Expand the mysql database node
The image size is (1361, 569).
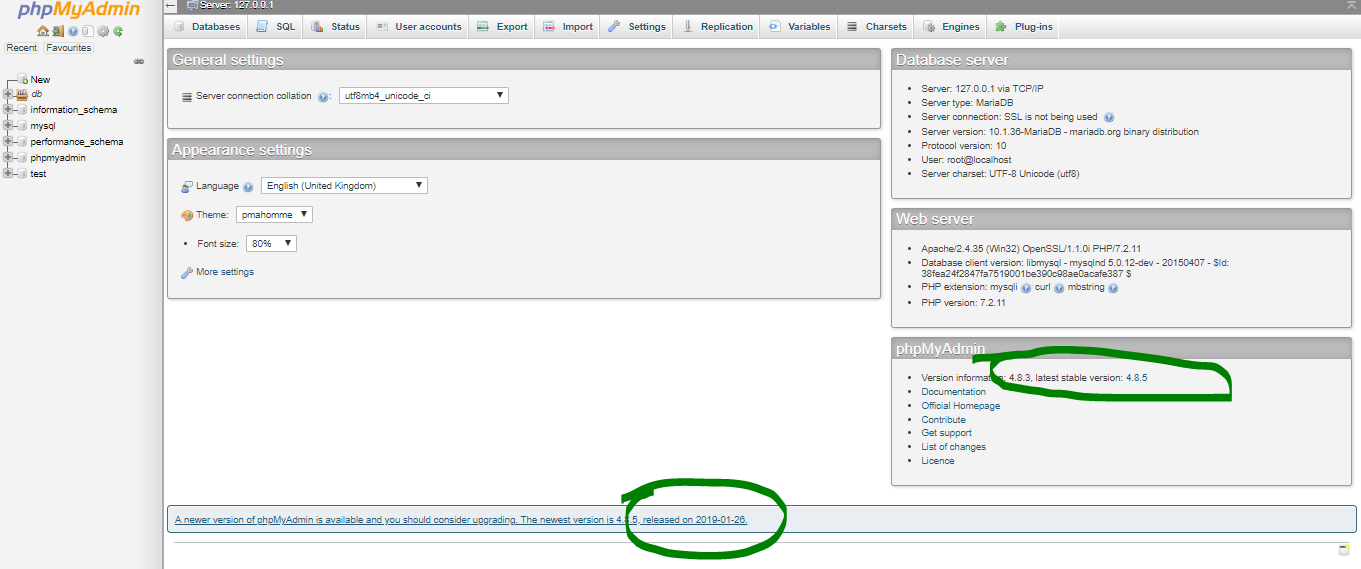[x=8, y=126]
